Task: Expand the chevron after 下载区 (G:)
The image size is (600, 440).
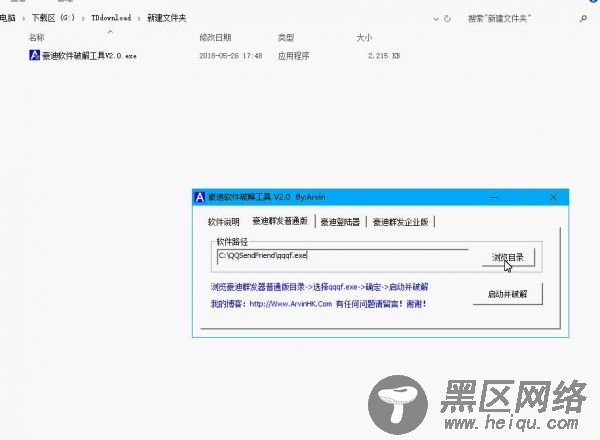Action: (83, 18)
